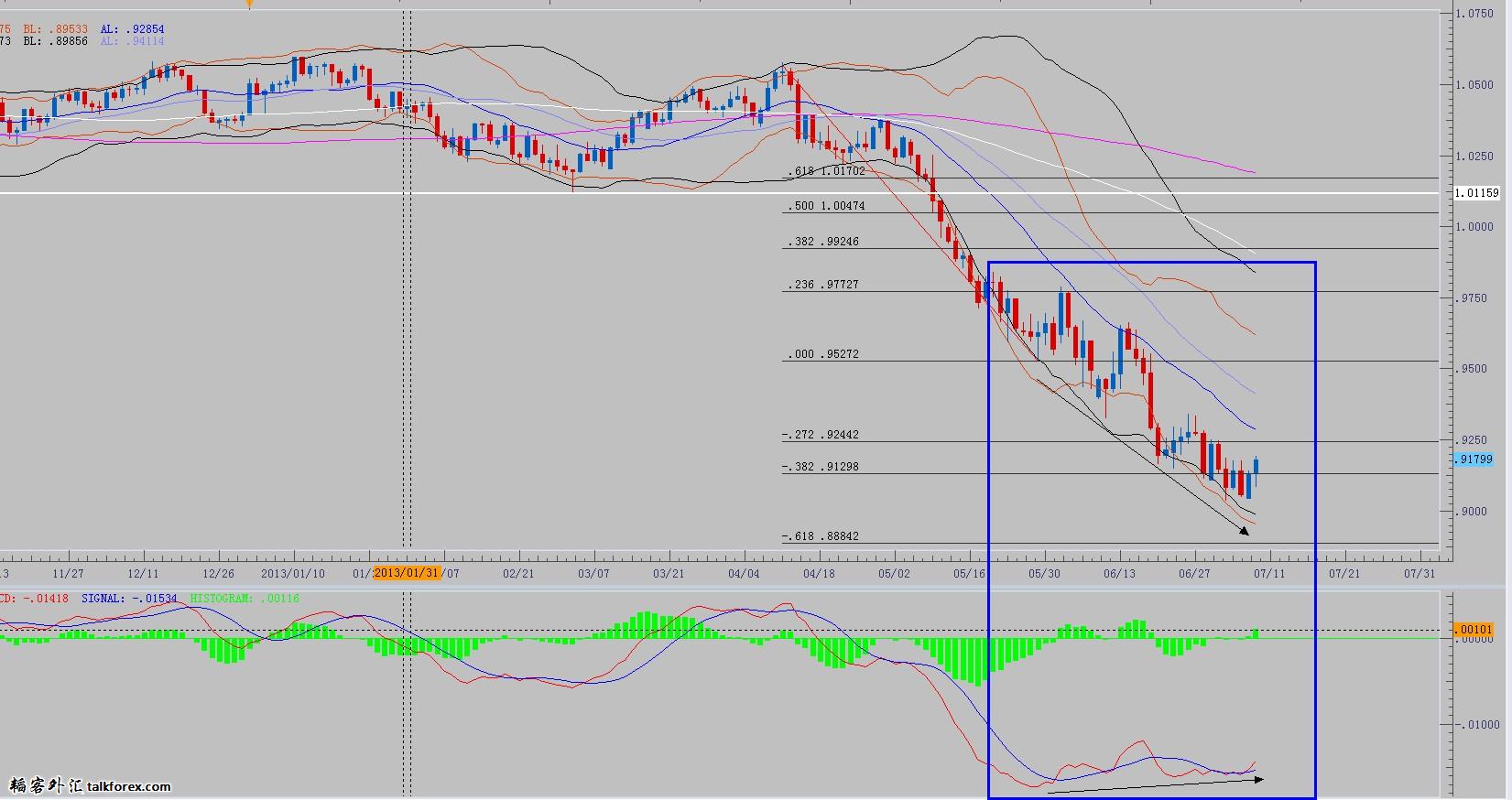This screenshot has height=800, width=1512.
Task: Click the BL: .89856 band readout
Action: point(56,41)
